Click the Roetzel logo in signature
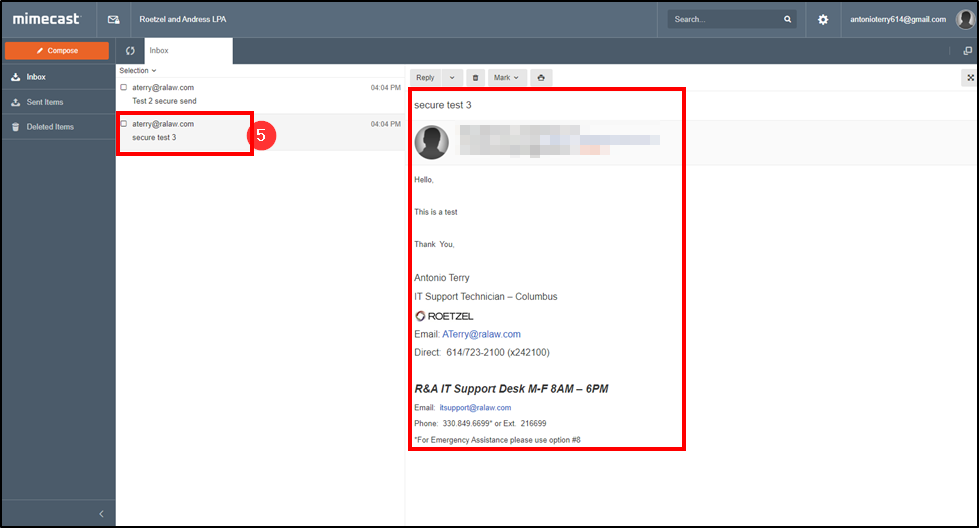The image size is (979, 528). point(445,316)
